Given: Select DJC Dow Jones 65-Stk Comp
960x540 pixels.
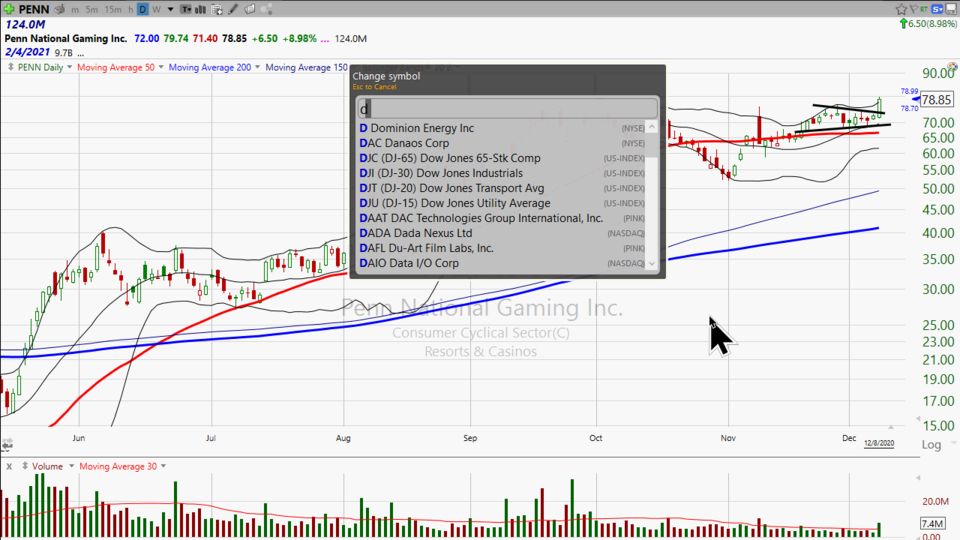Looking at the screenshot, I should coord(502,158).
